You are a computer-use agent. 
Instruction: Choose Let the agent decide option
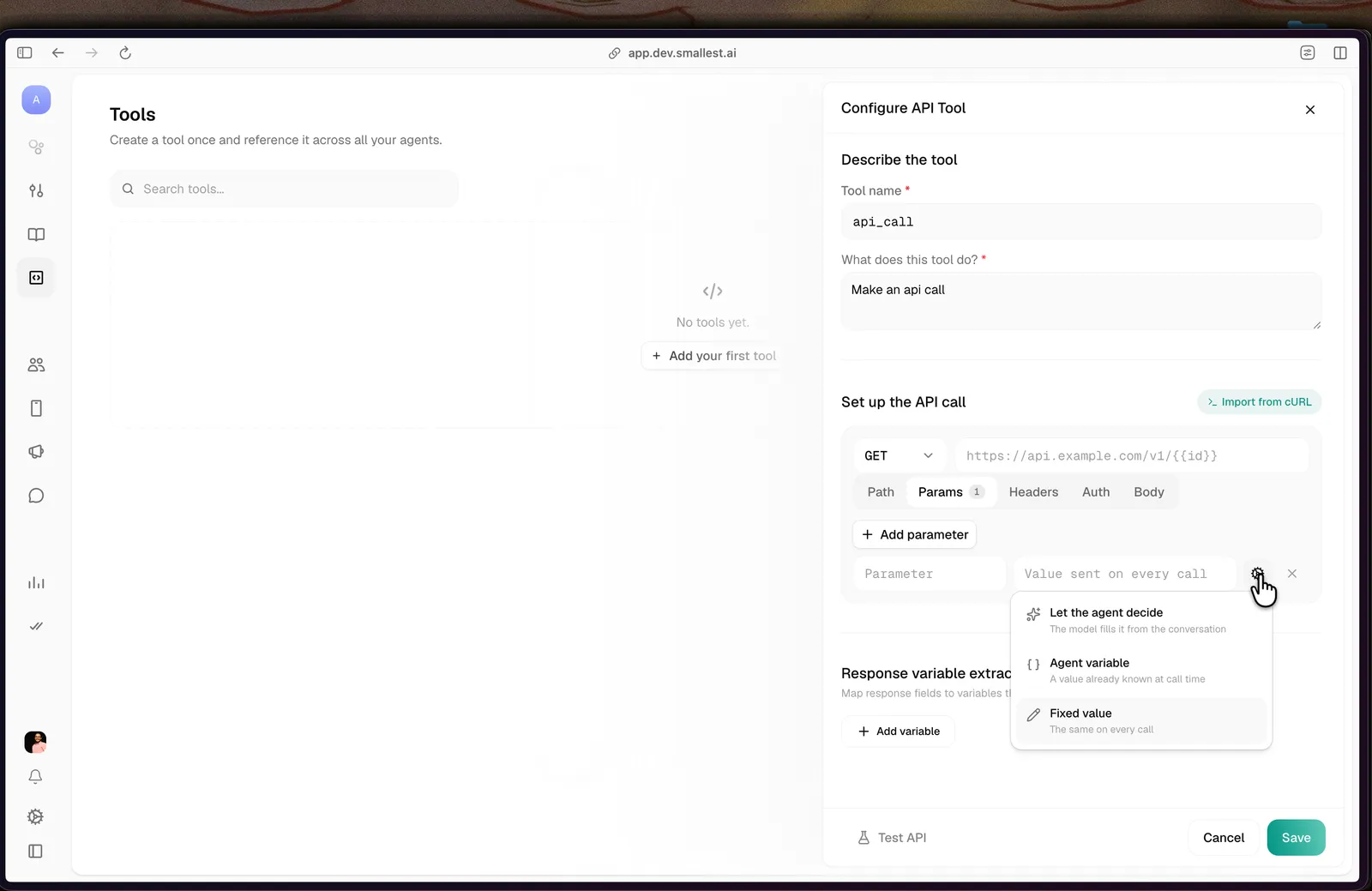pos(1141,620)
